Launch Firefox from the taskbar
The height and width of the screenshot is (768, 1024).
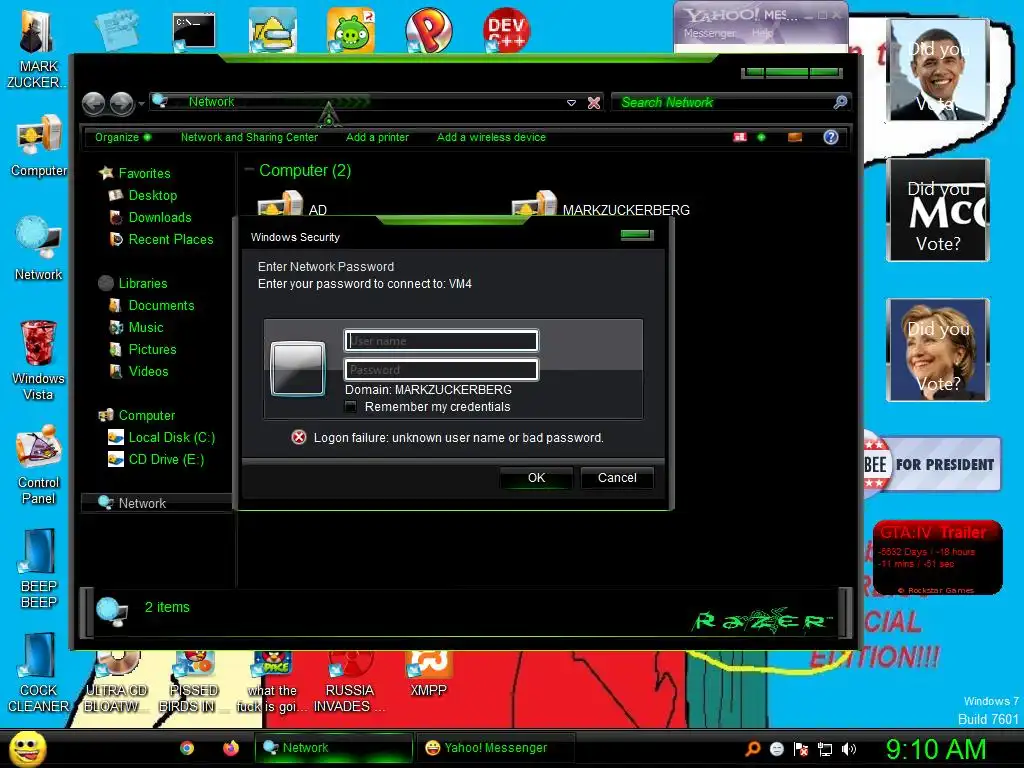coord(231,748)
